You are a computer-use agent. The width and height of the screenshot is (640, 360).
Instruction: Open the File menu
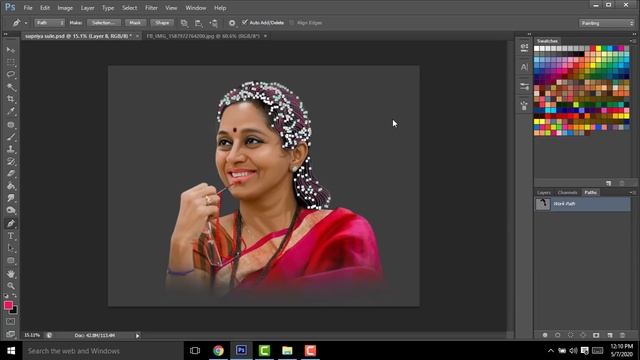[28, 8]
